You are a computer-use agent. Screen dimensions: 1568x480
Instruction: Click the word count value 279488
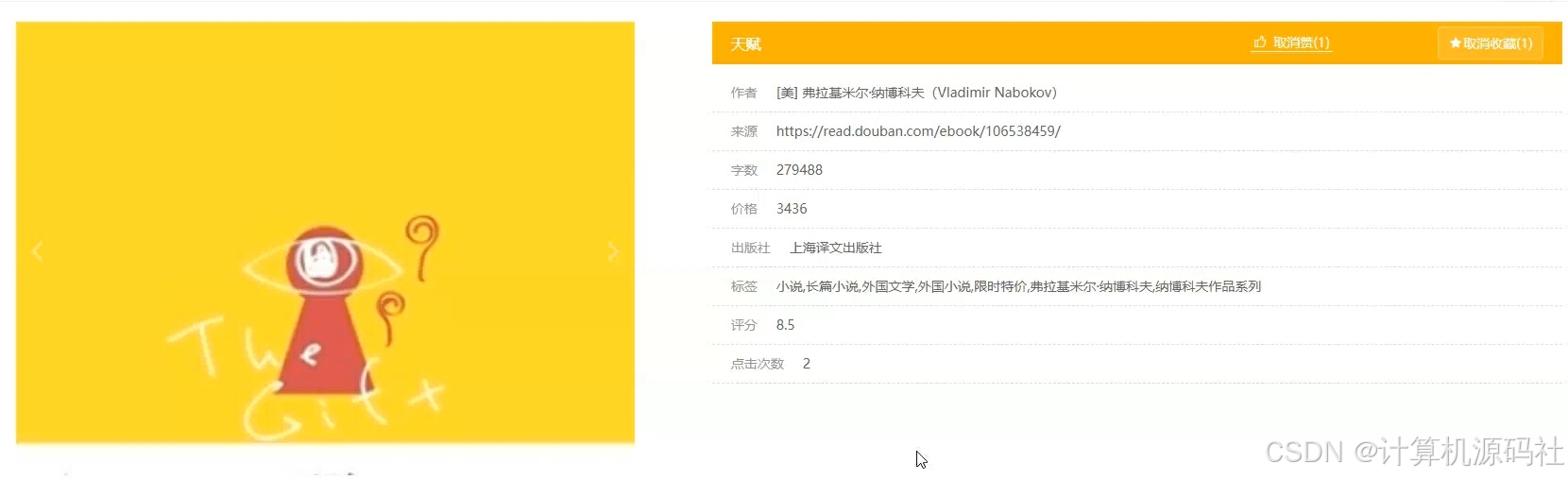[x=799, y=170]
